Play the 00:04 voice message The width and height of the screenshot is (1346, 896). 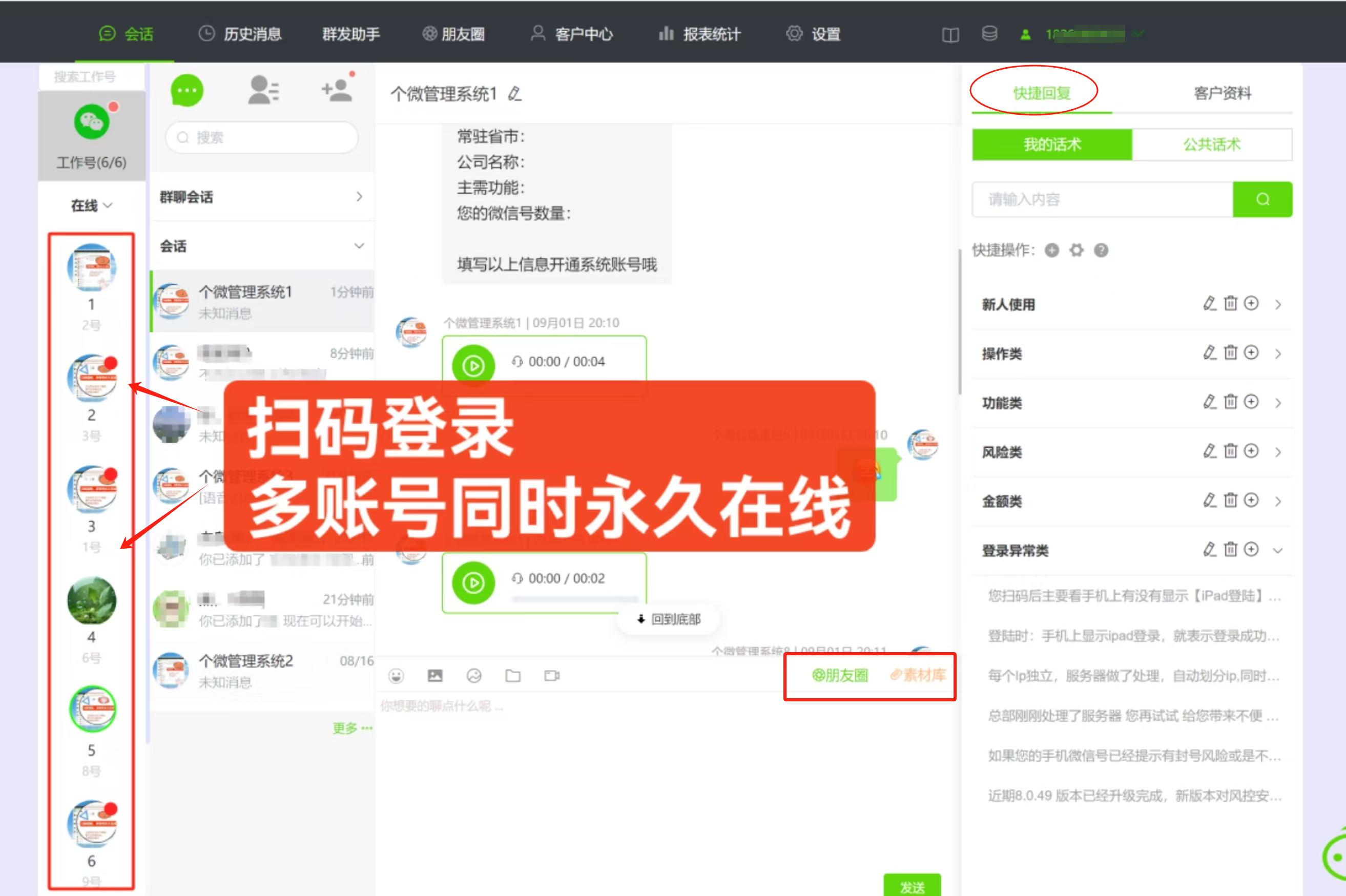coord(473,366)
